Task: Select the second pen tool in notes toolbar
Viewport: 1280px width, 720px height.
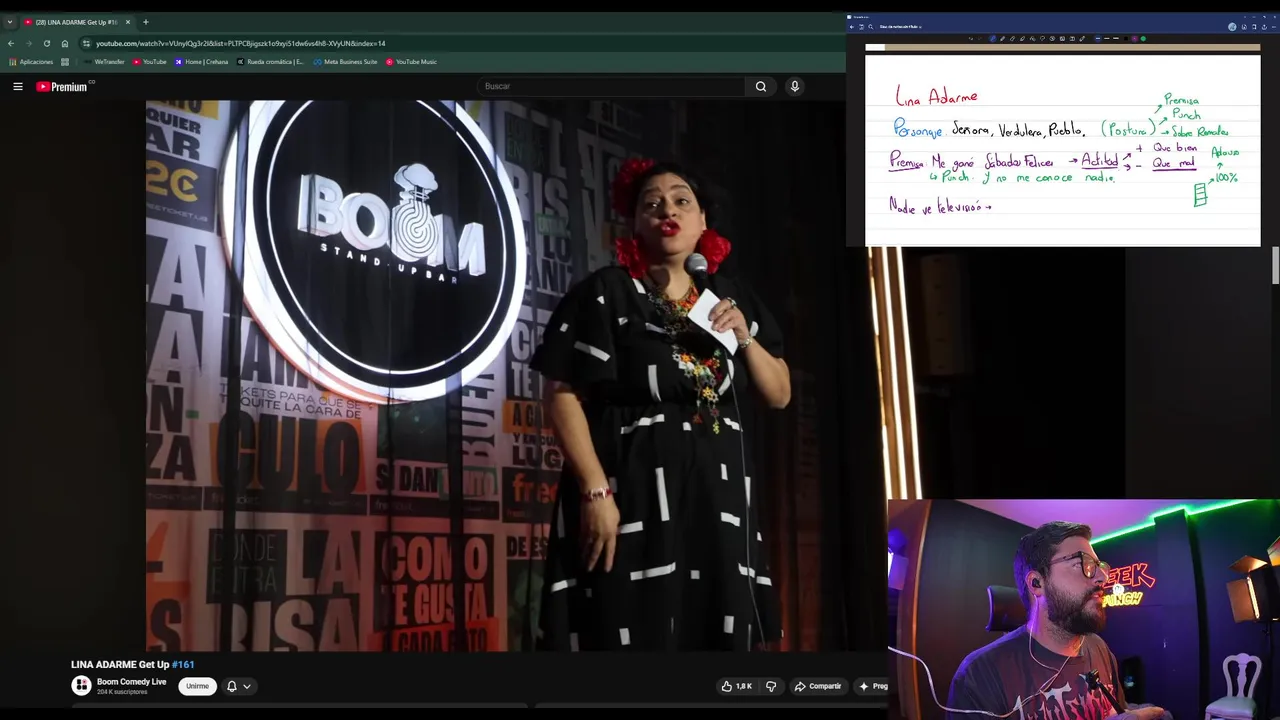Action: coord(1002,39)
